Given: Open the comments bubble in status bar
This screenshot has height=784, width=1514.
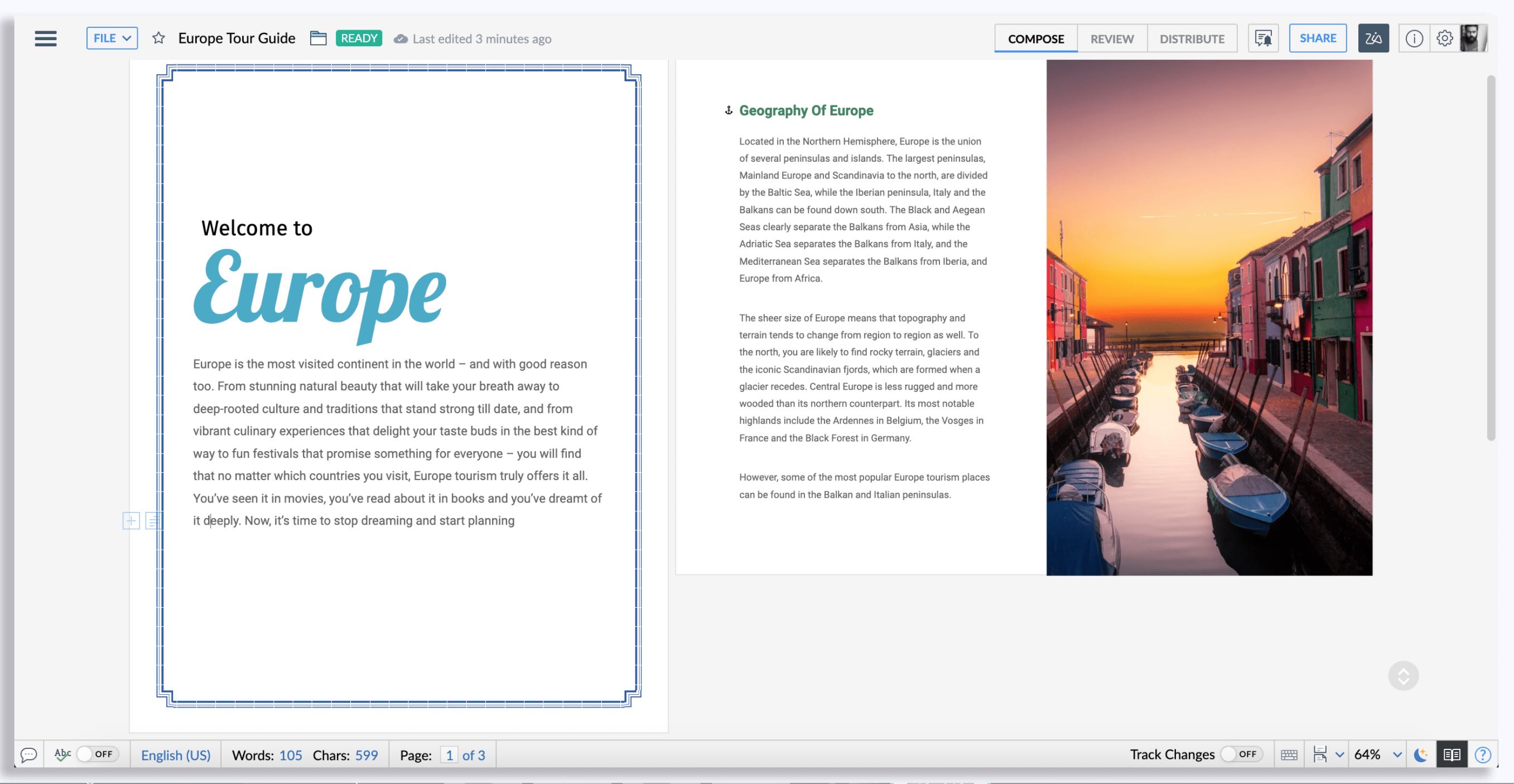Looking at the screenshot, I should (28, 754).
